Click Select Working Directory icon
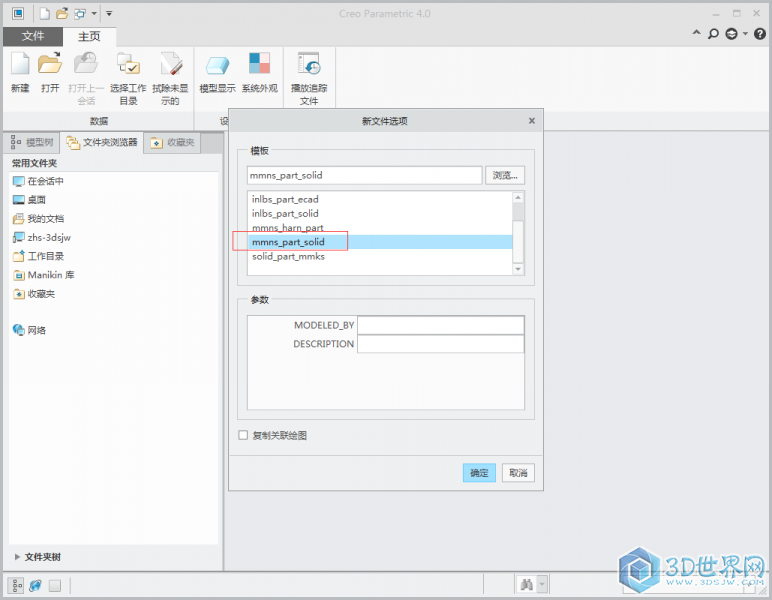772x600 pixels. [128, 64]
